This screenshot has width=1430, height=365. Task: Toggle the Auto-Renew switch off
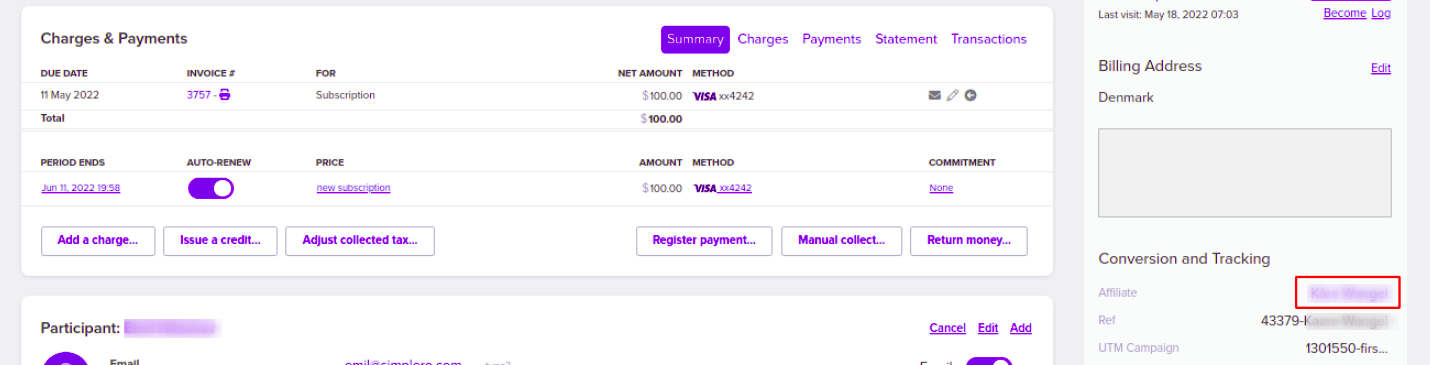pyautogui.click(x=211, y=188)
